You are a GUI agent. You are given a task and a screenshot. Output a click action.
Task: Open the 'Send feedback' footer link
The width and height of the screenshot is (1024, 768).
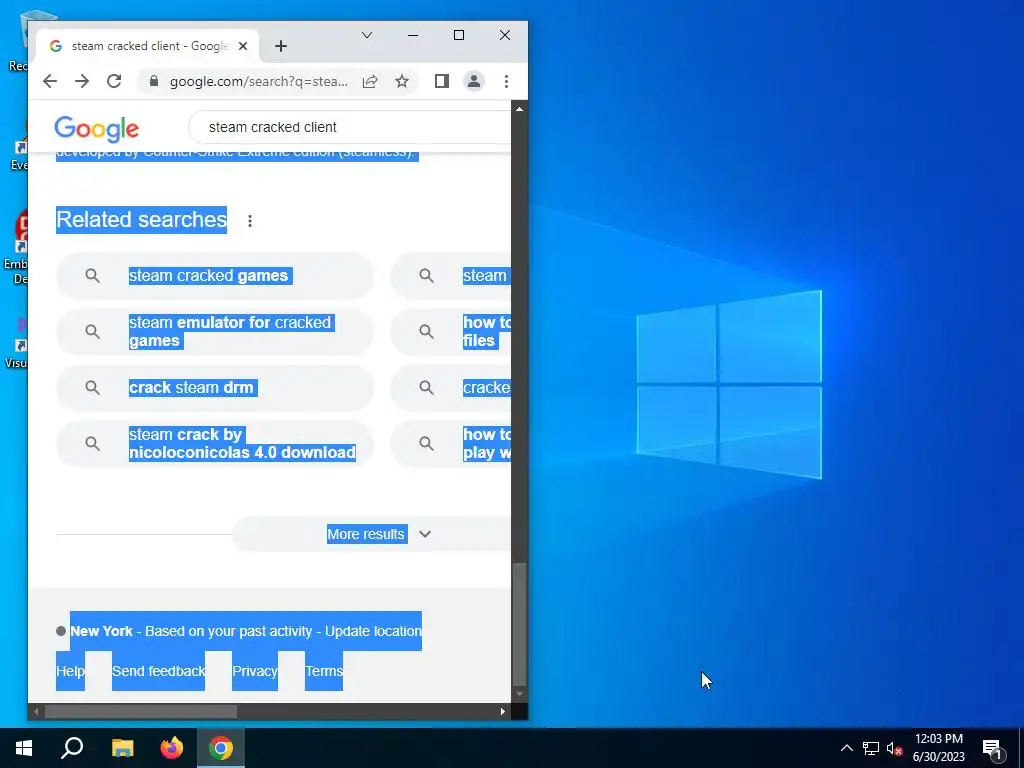tap(158, 671)
